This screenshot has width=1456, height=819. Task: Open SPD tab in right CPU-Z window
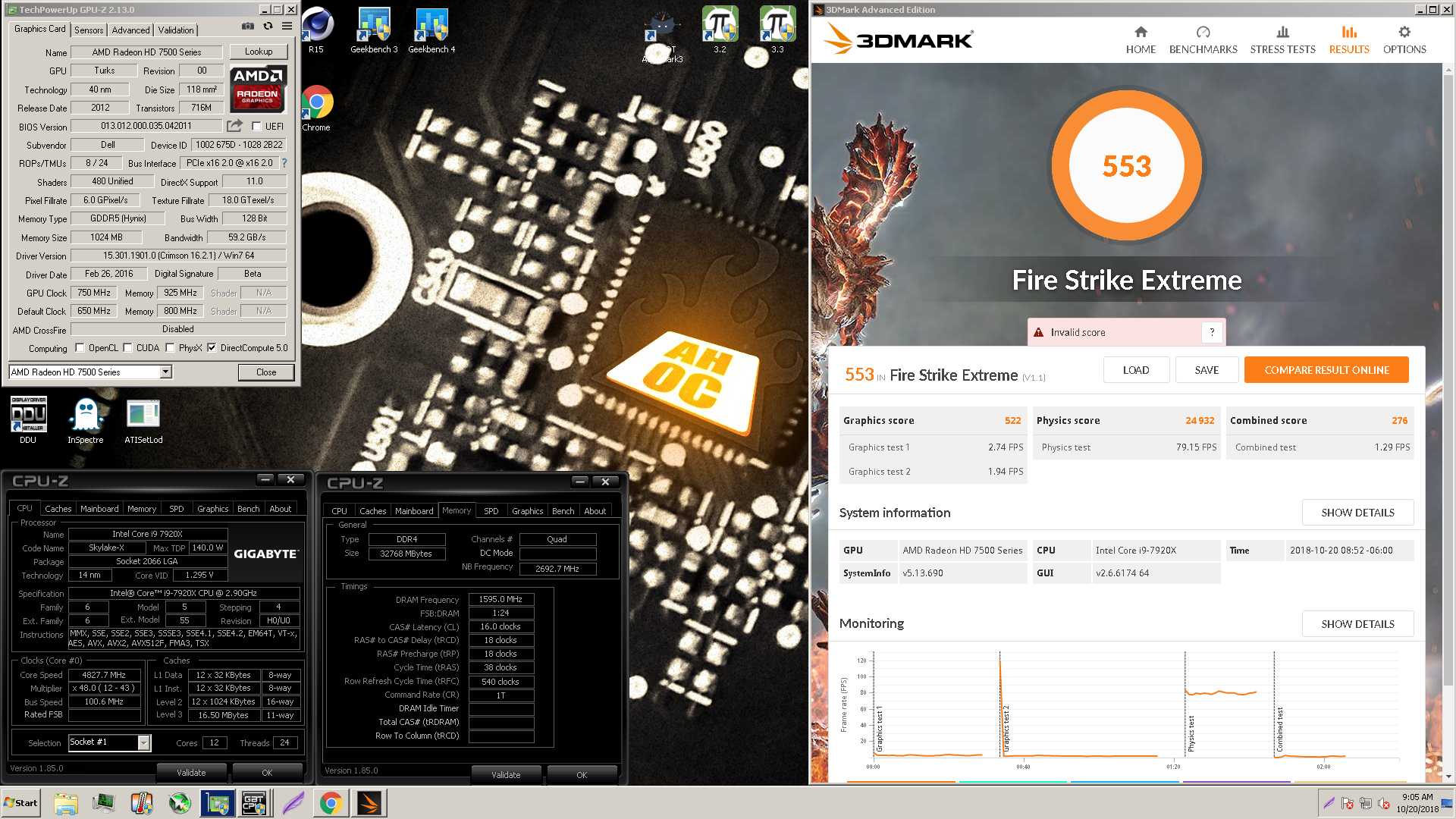click(x=491, y=511)
